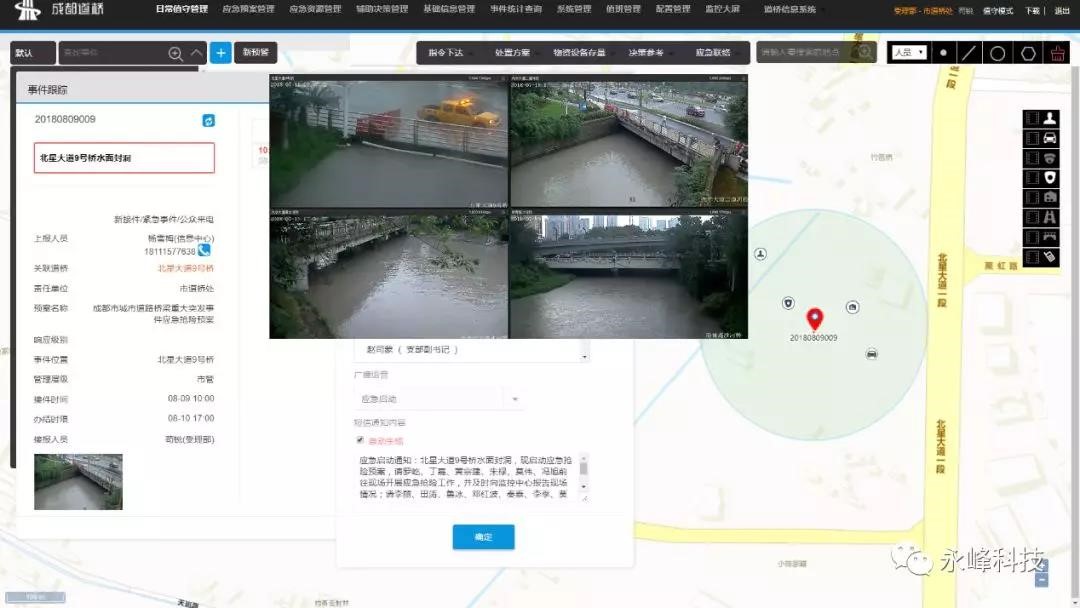Click the mobile phone layer icon
Viewport: 1080px width, 608px height.
click(1050, 257)
